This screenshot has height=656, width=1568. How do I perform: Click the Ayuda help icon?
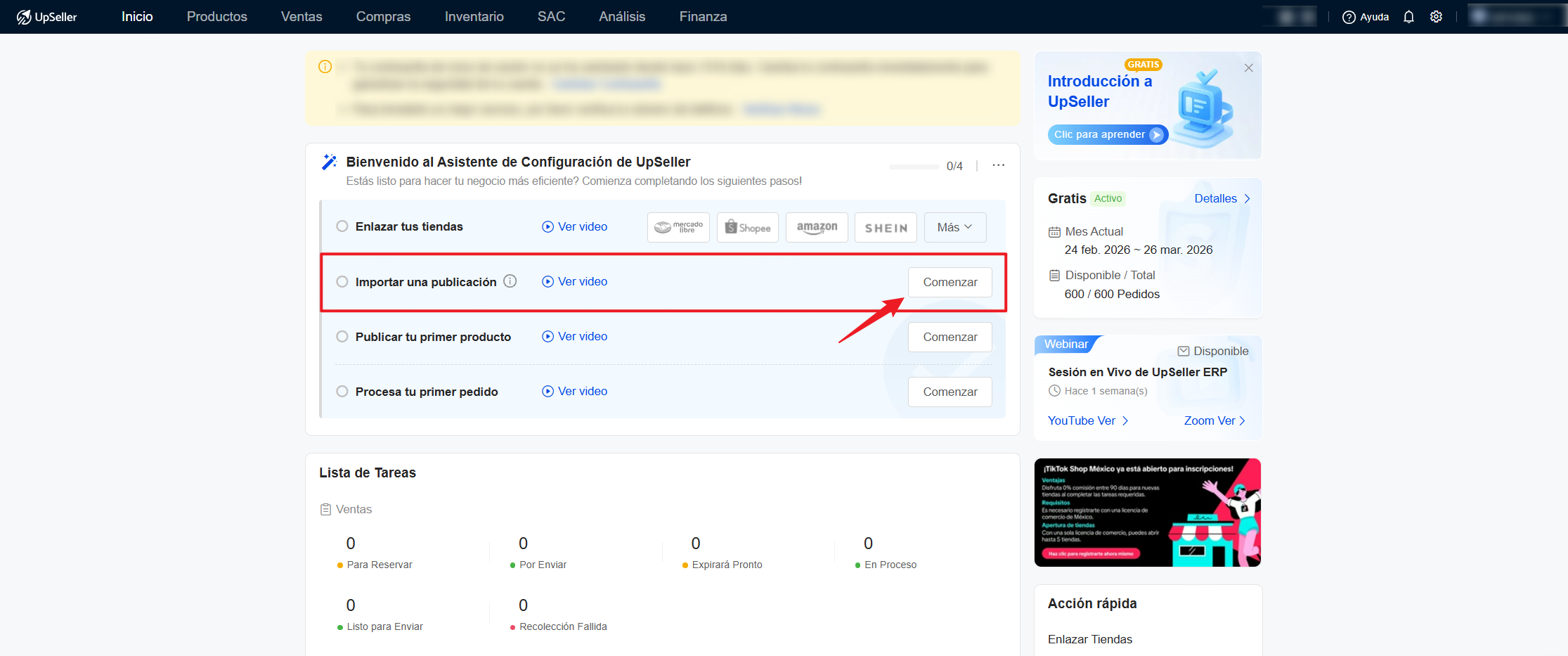coord(1349,16)
